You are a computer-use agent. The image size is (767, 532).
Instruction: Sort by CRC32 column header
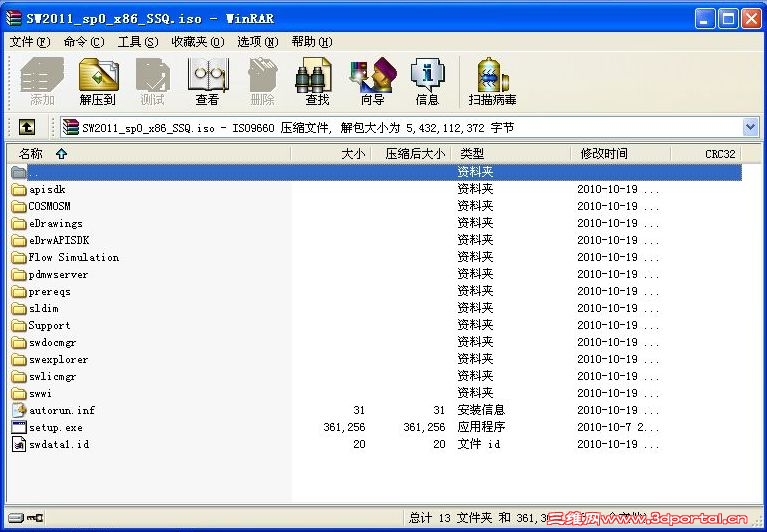[706, 154]
